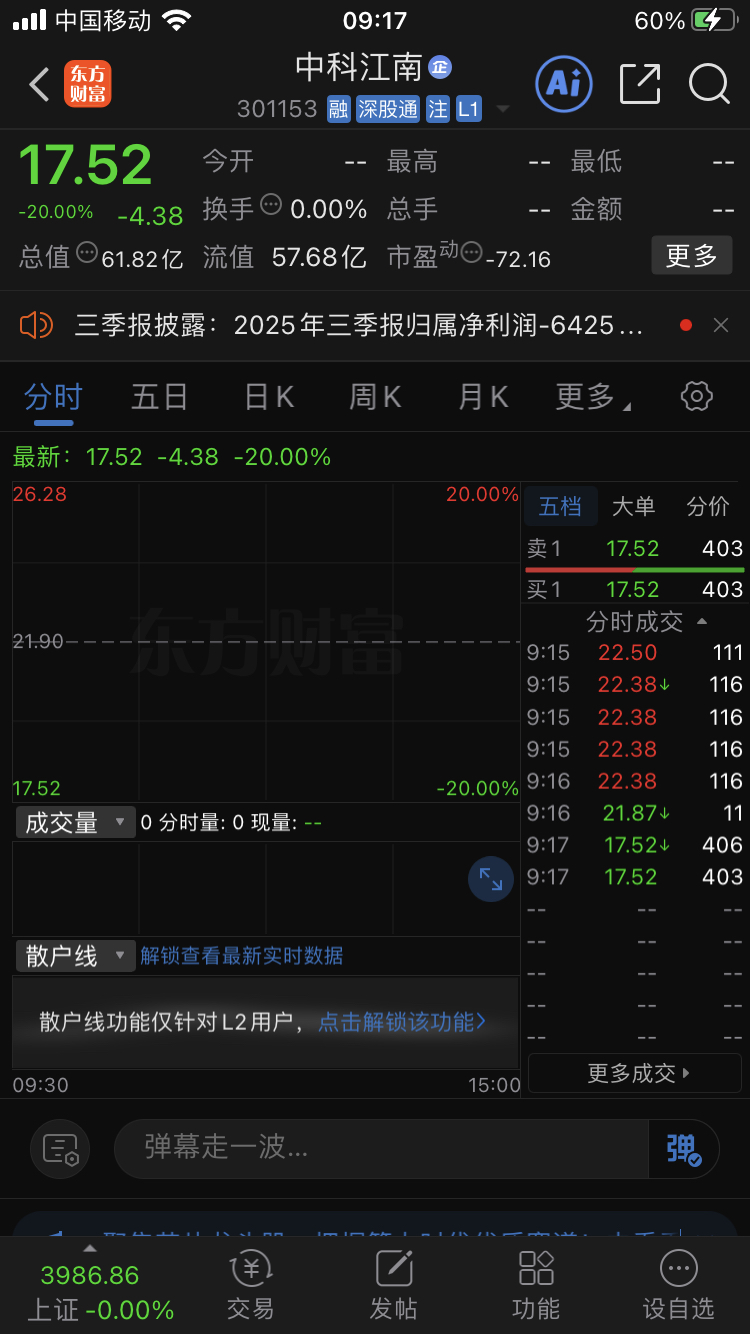This screenshot has width=750, height=1334.
Task: Open the 发帖 post icon
Action: 394,1285
